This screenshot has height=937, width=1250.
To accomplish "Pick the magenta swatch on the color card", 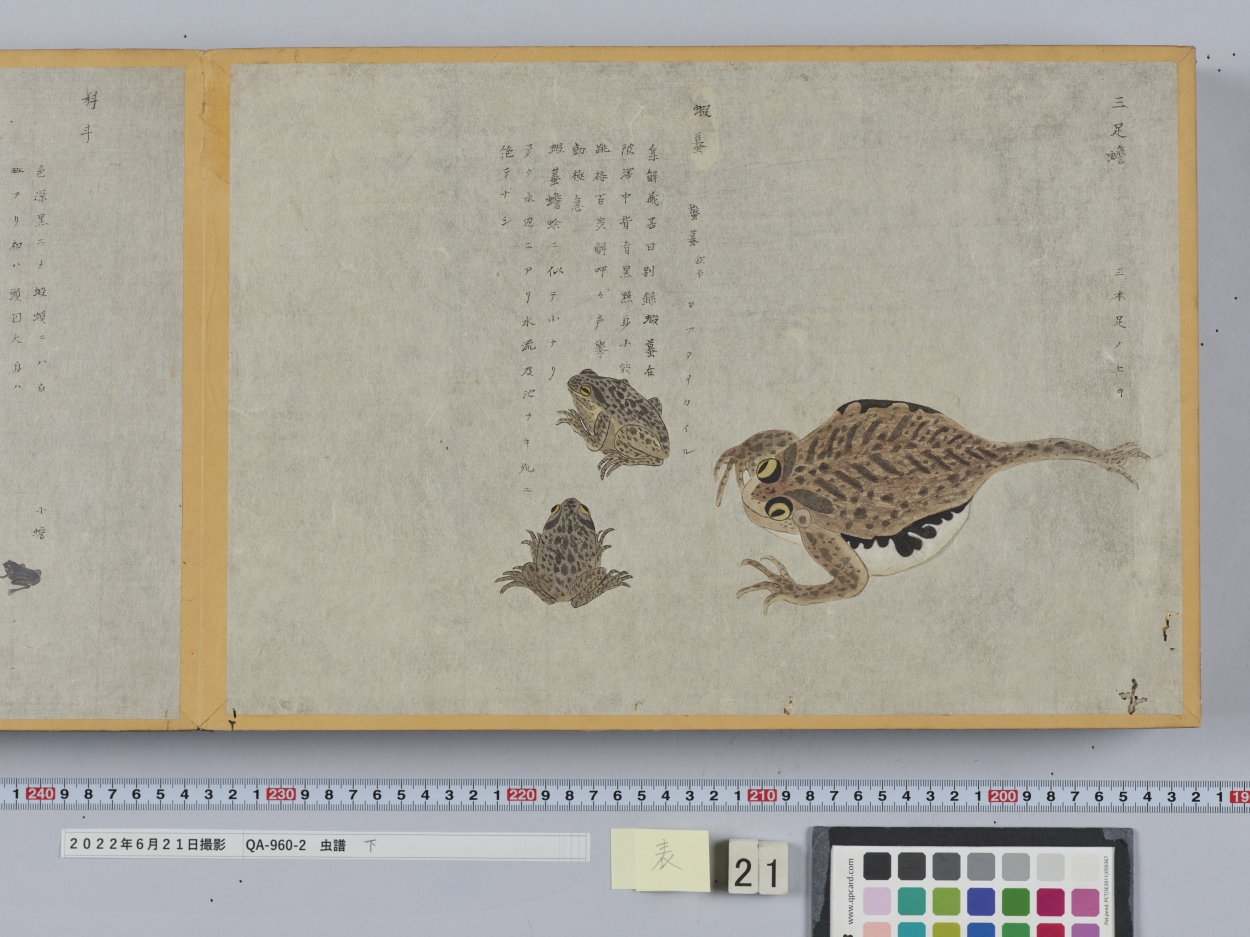I will (1051, 901).
